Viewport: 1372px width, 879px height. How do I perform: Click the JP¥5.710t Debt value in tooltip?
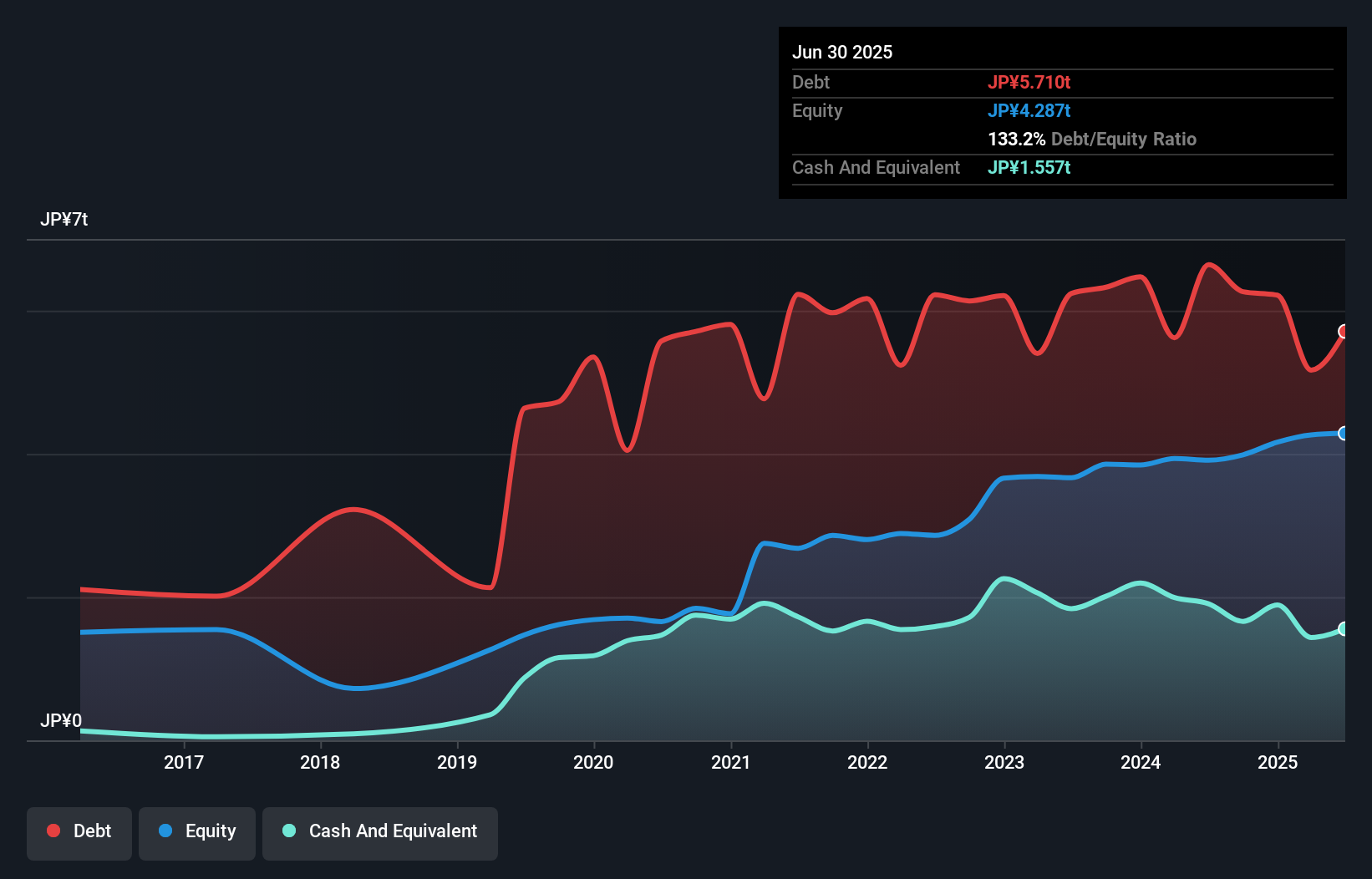point(1029,82)
